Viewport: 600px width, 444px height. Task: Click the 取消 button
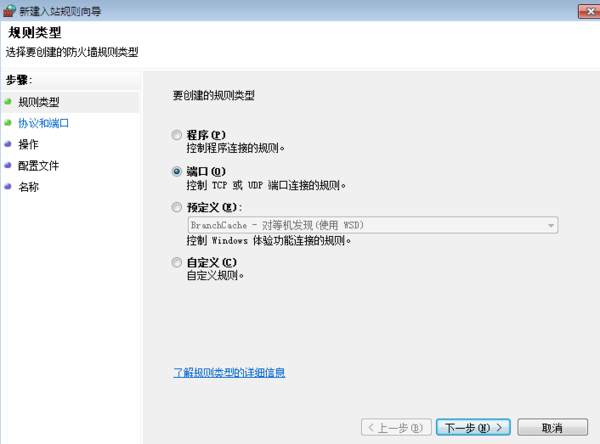[552, 427]
